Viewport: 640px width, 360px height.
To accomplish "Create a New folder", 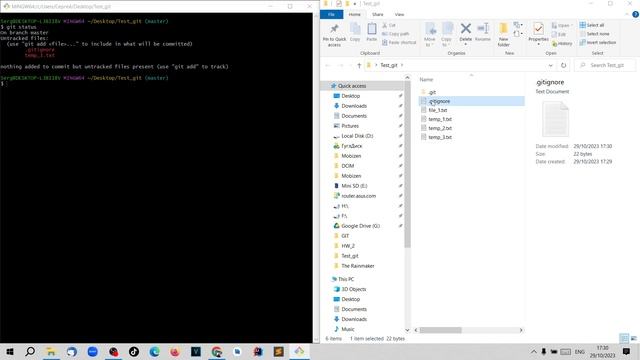I will [504, 35].
